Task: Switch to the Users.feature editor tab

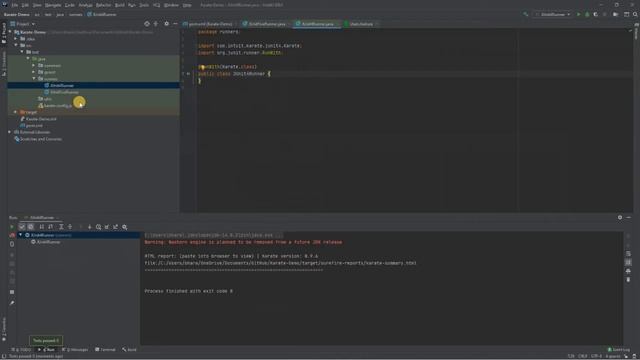Action: point(361,24)
